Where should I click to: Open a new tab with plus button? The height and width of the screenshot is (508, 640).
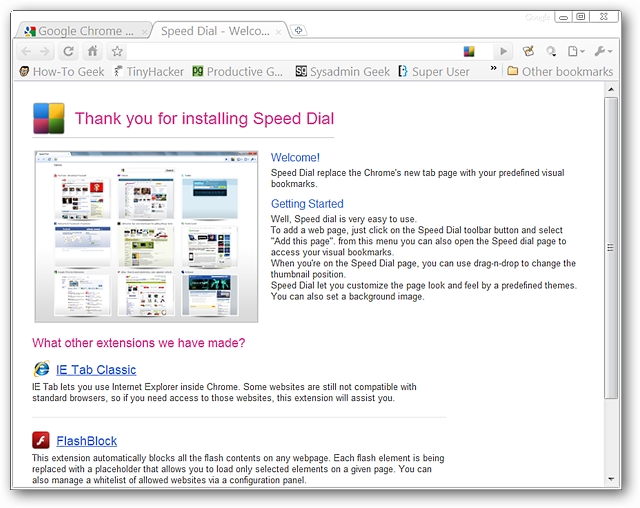point(298,31)
